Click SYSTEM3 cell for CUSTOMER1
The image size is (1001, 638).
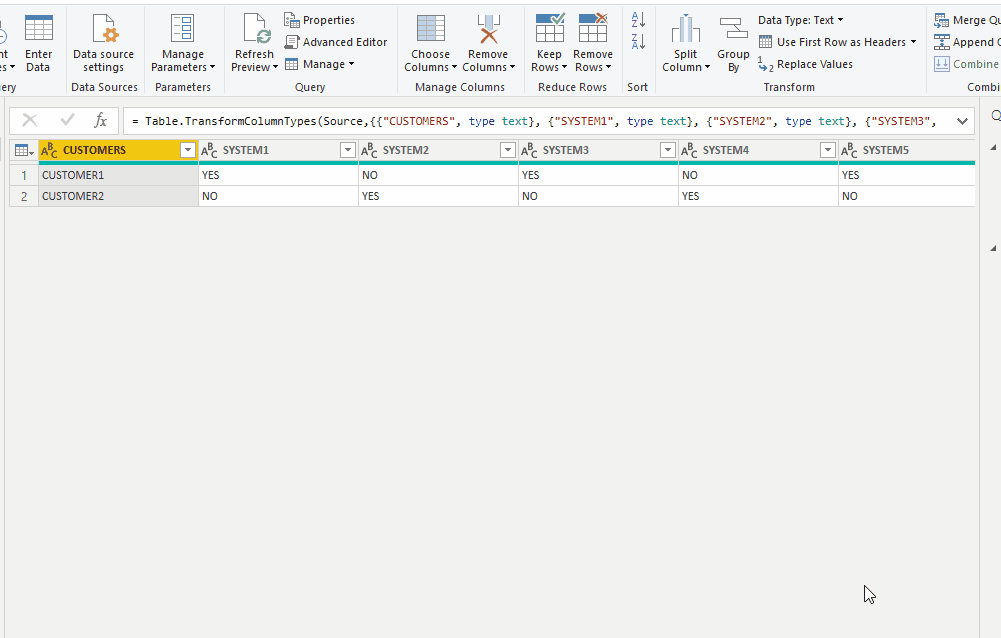[598, 175]
